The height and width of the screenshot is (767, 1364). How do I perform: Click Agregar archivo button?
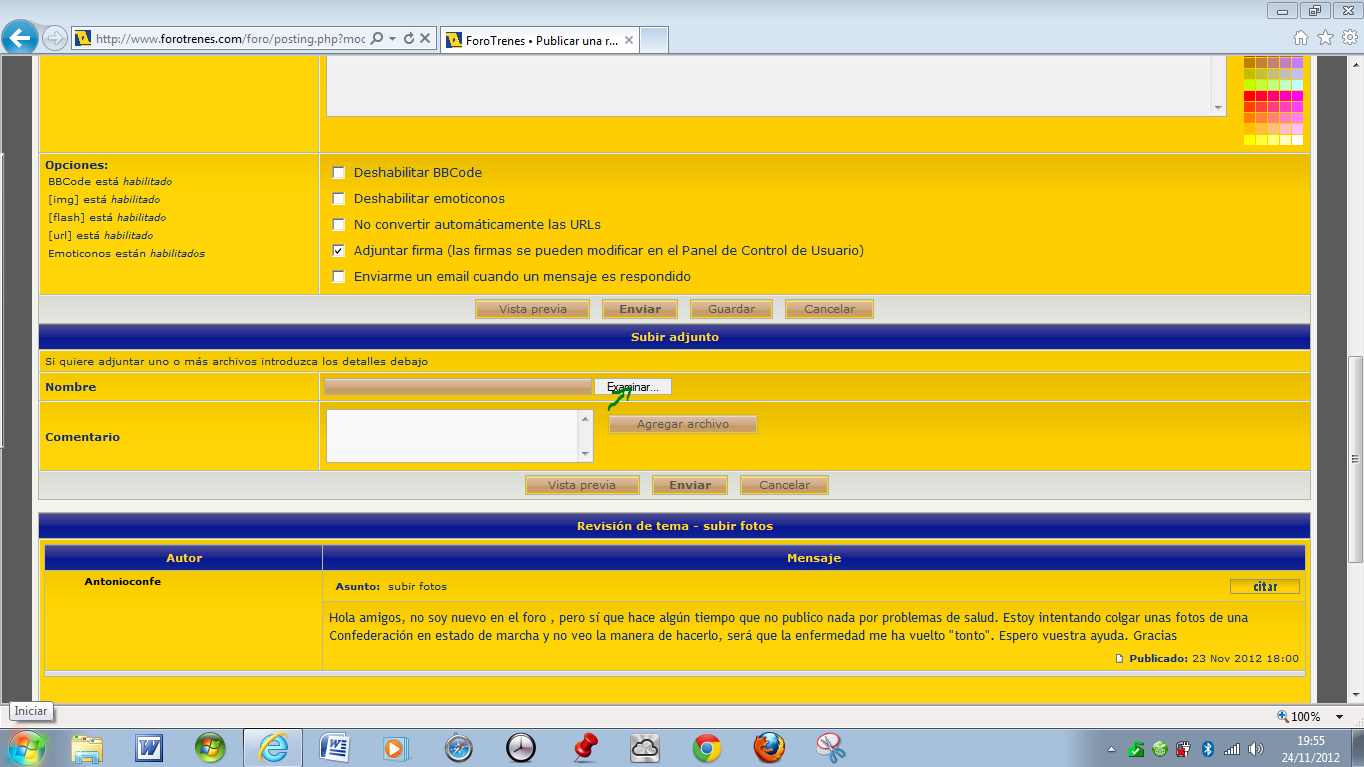pyautogui.click(x=683, y=424)
